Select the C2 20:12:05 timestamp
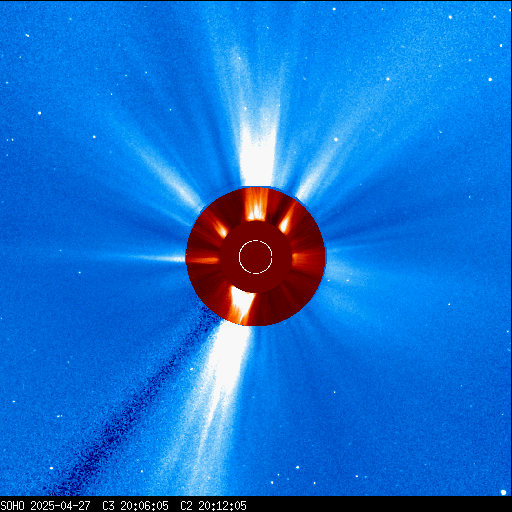Viewport: 512px width, 512px height. coord(213,506)
